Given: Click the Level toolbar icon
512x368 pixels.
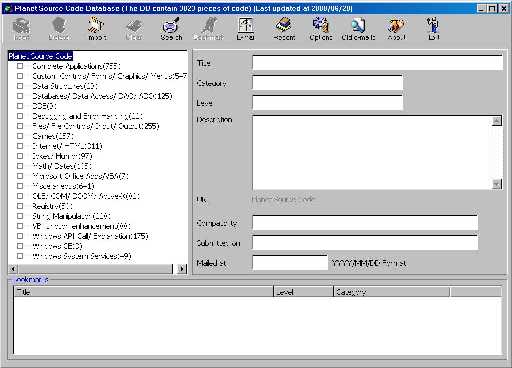Looking at the screenshot, I should 246,29.
